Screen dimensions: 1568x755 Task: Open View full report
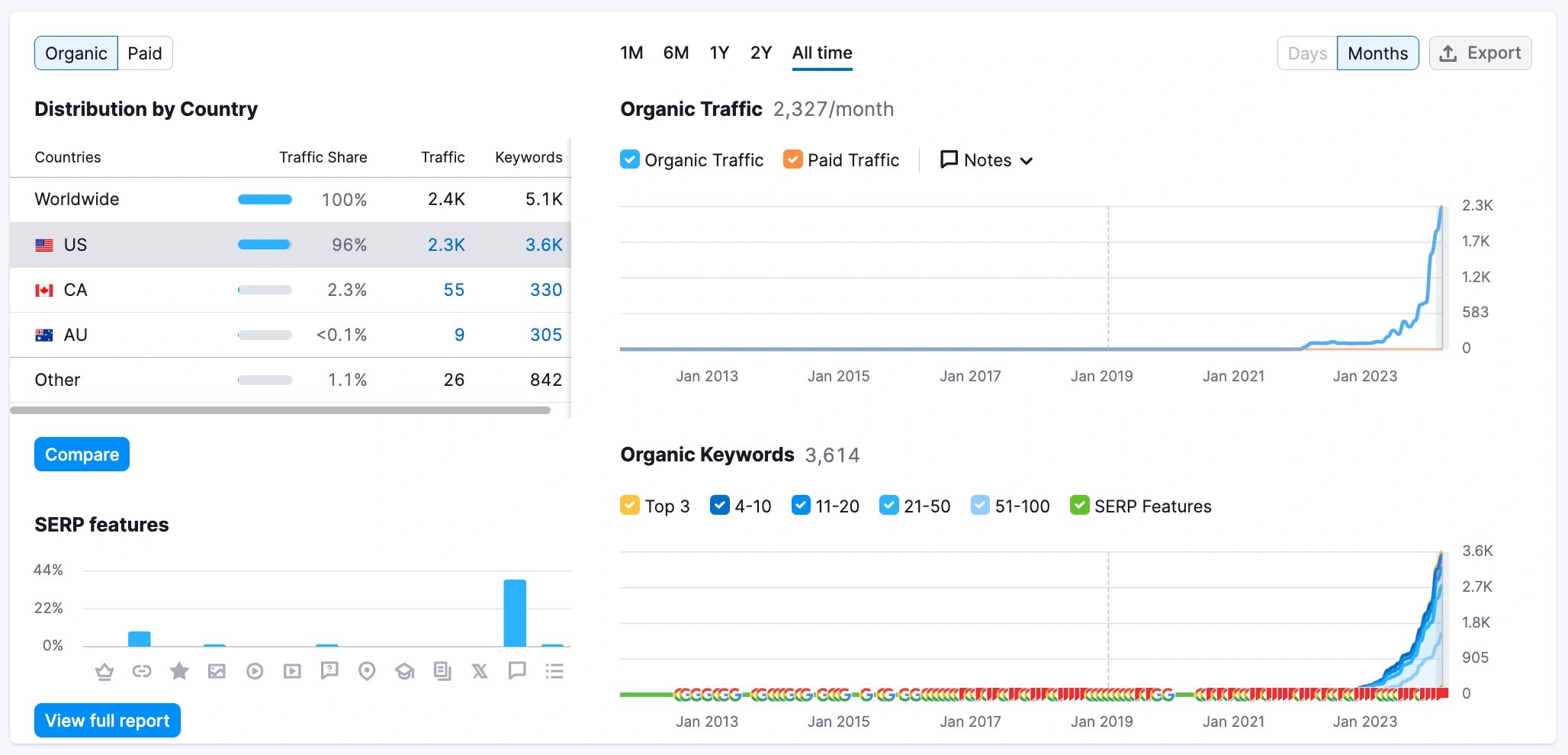pos(108,721)
